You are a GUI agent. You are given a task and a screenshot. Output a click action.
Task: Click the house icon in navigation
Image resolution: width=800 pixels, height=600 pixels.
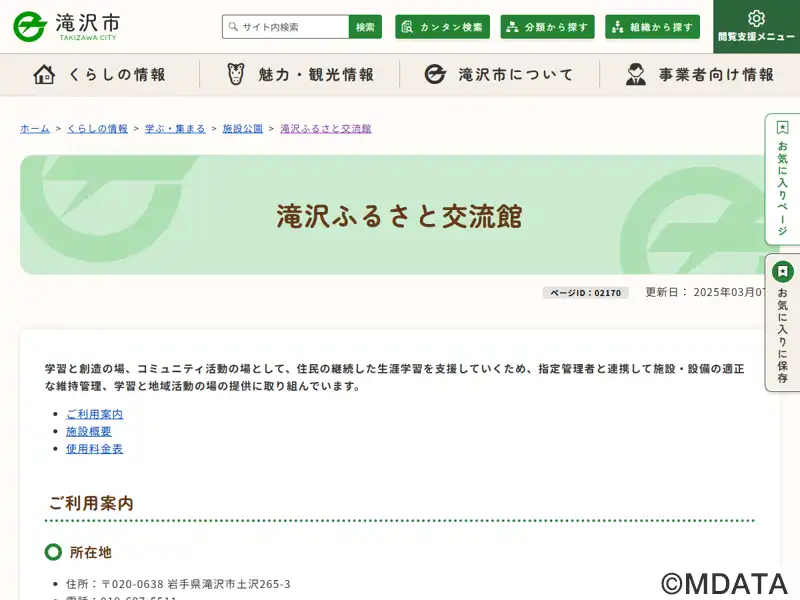pyautogui.click(x=44, y=74)
